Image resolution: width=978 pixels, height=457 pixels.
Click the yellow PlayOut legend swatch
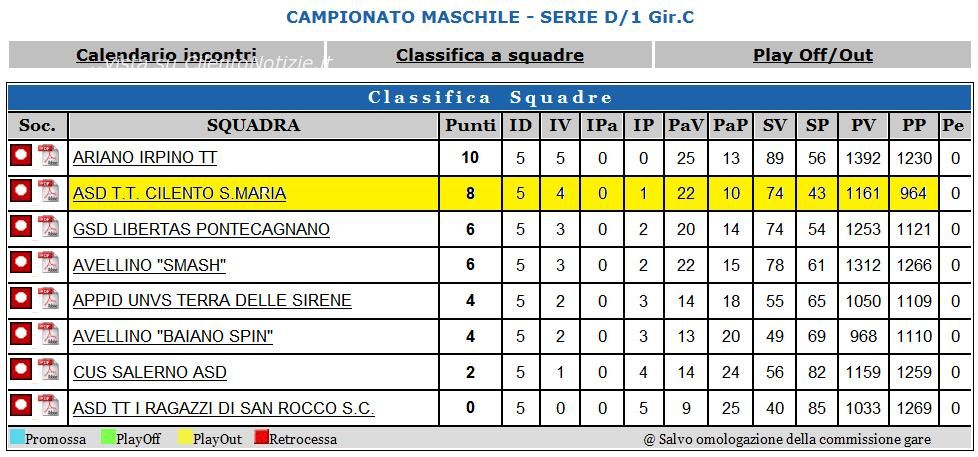pos(185,438)
